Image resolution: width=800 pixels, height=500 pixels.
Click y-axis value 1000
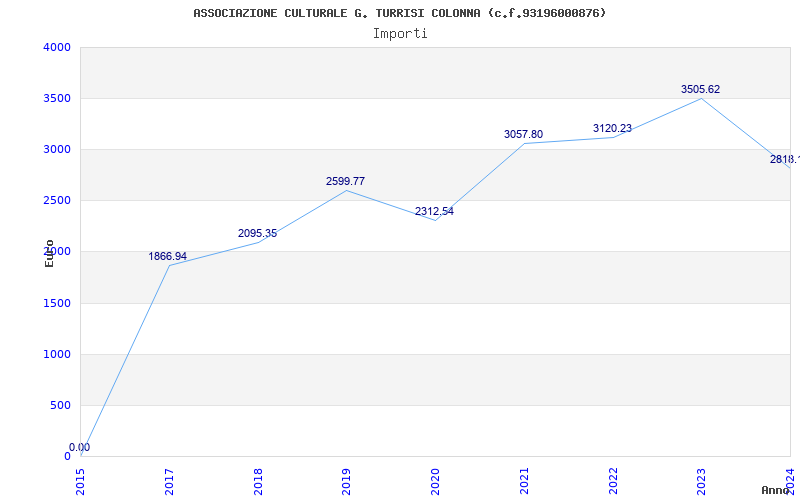57,355
